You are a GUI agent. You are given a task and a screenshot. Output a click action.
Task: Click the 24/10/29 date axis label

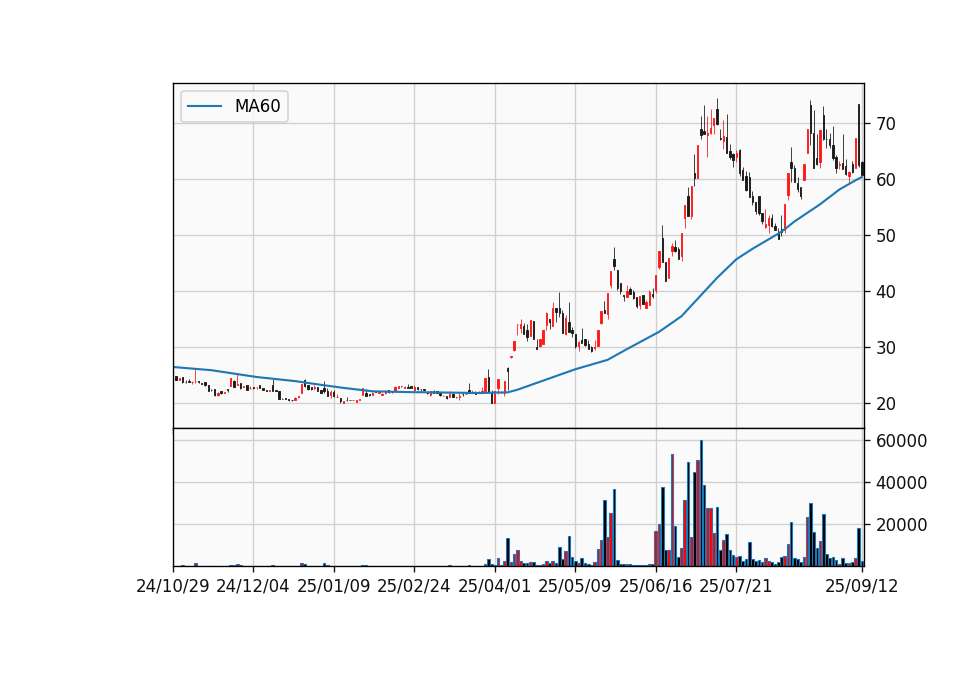pyautogui.click(x=173, y=586)
